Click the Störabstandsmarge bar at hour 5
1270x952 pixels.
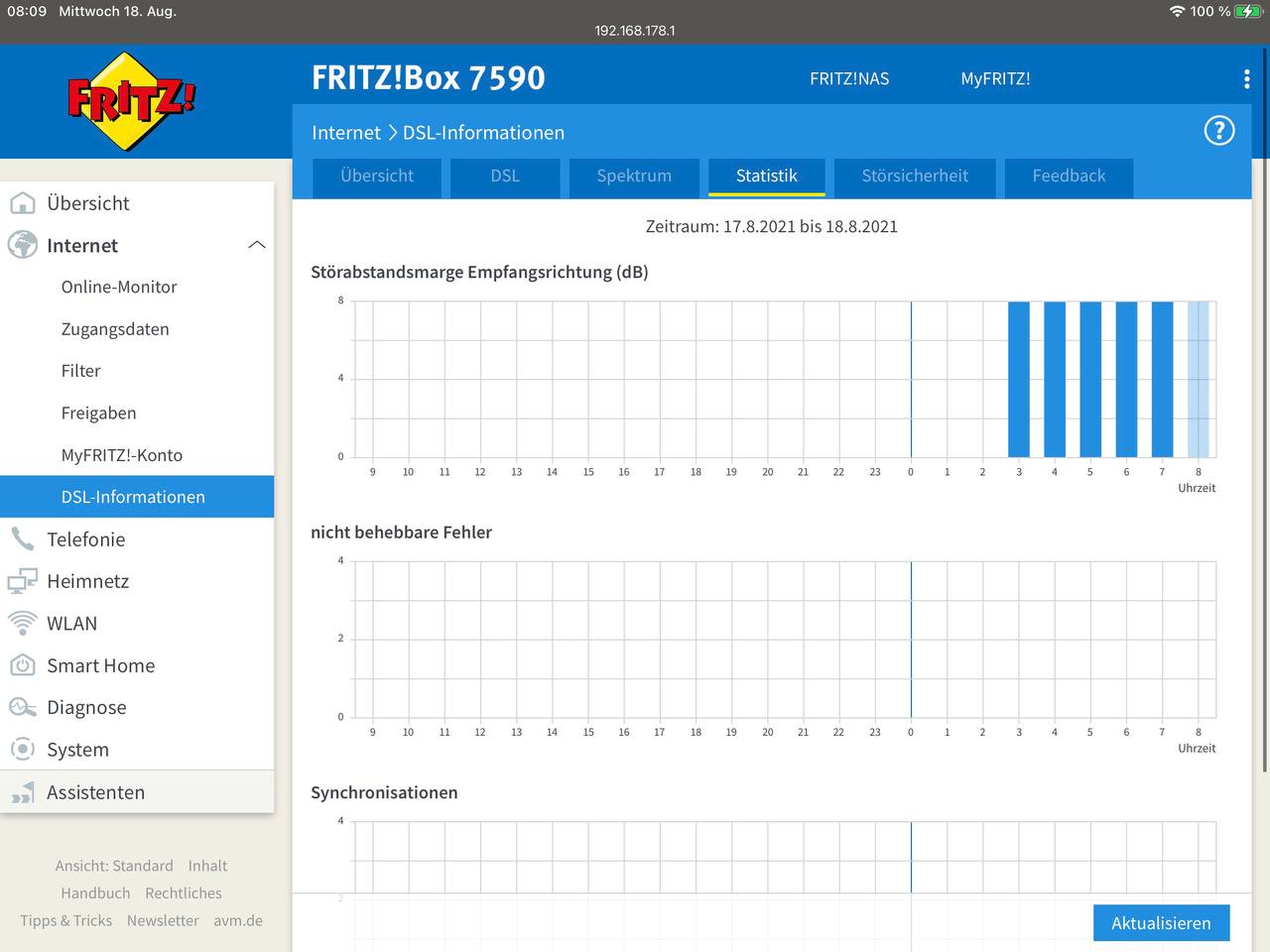coord(1090,379)
